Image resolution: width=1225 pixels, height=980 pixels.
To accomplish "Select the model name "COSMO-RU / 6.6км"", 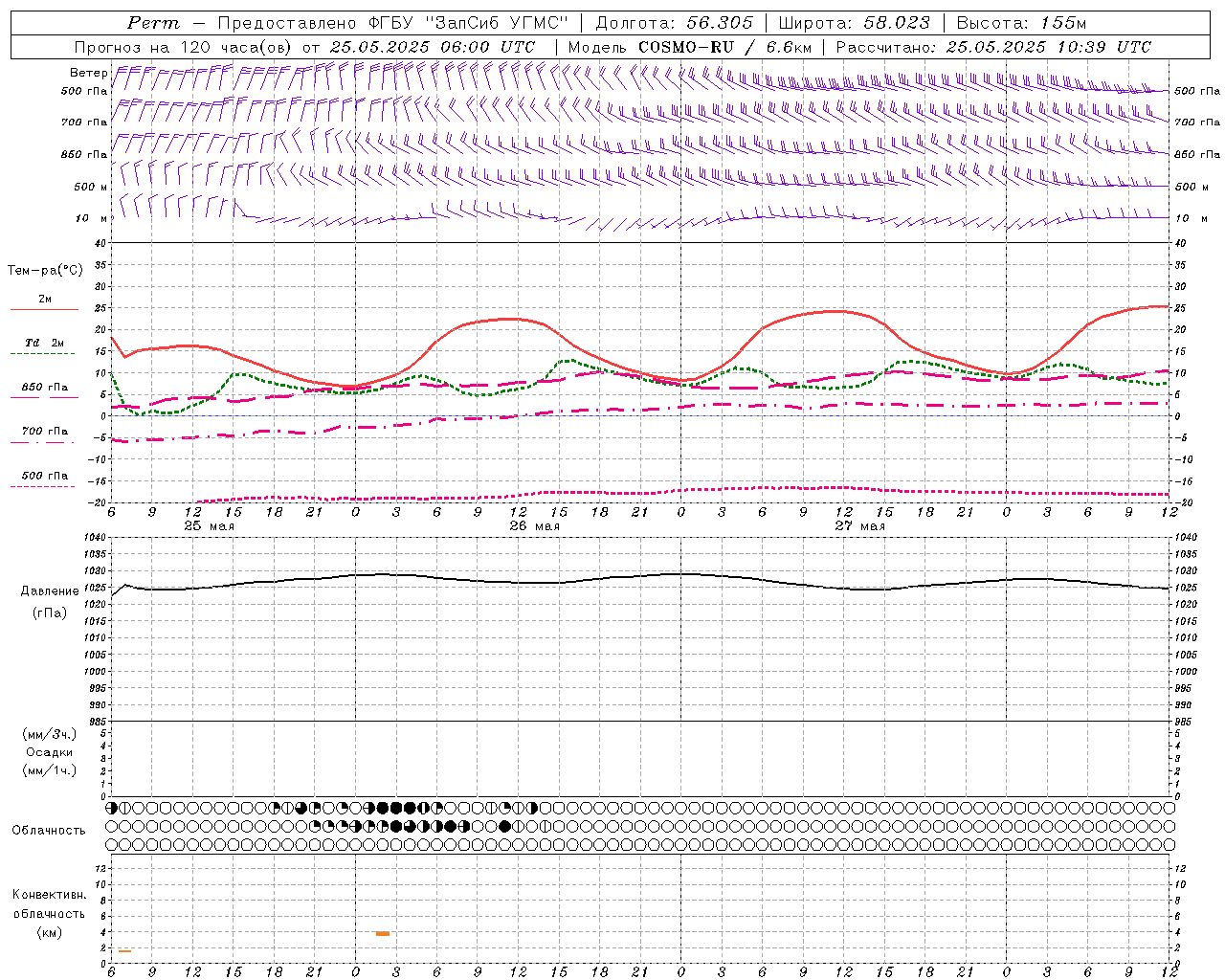I will coord(724,47).
